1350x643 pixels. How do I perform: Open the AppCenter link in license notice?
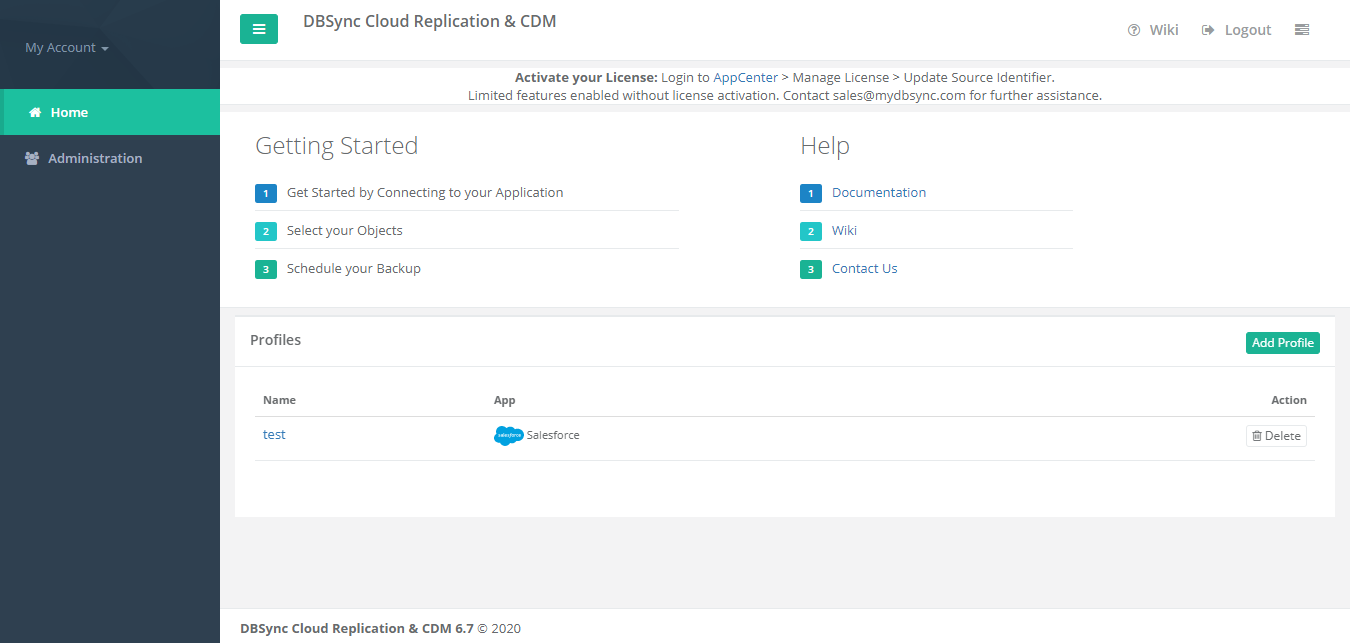pos(745,77)
